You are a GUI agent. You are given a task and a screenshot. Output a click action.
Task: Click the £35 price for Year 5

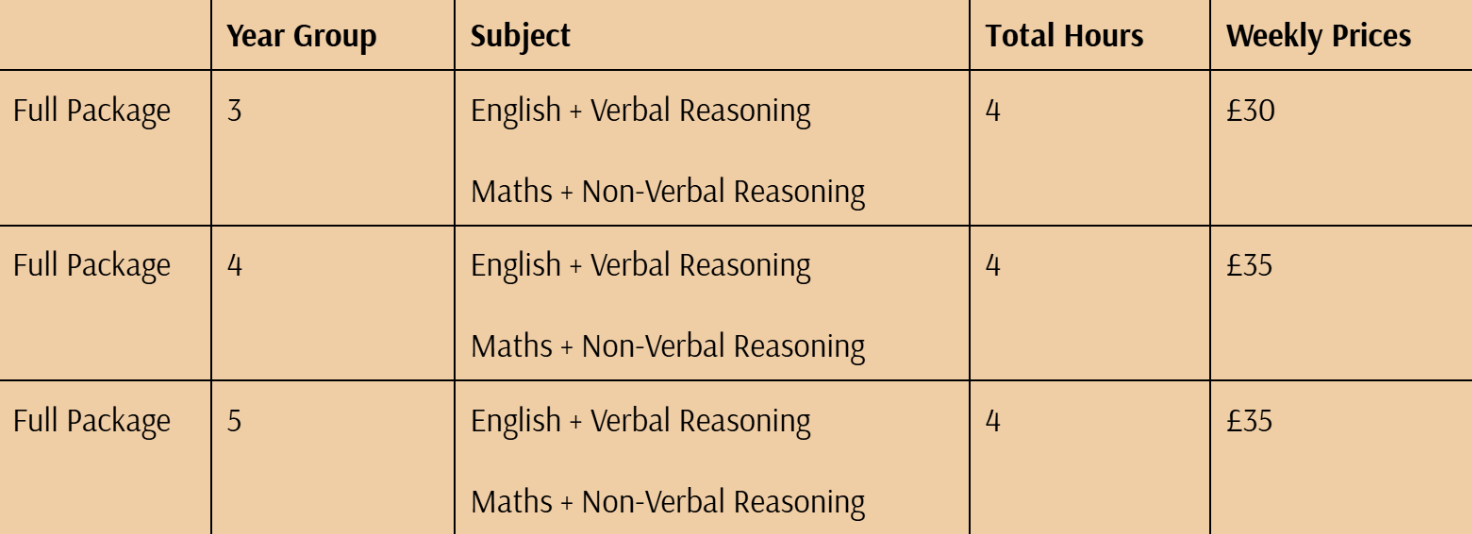(x=1250, y=421)
